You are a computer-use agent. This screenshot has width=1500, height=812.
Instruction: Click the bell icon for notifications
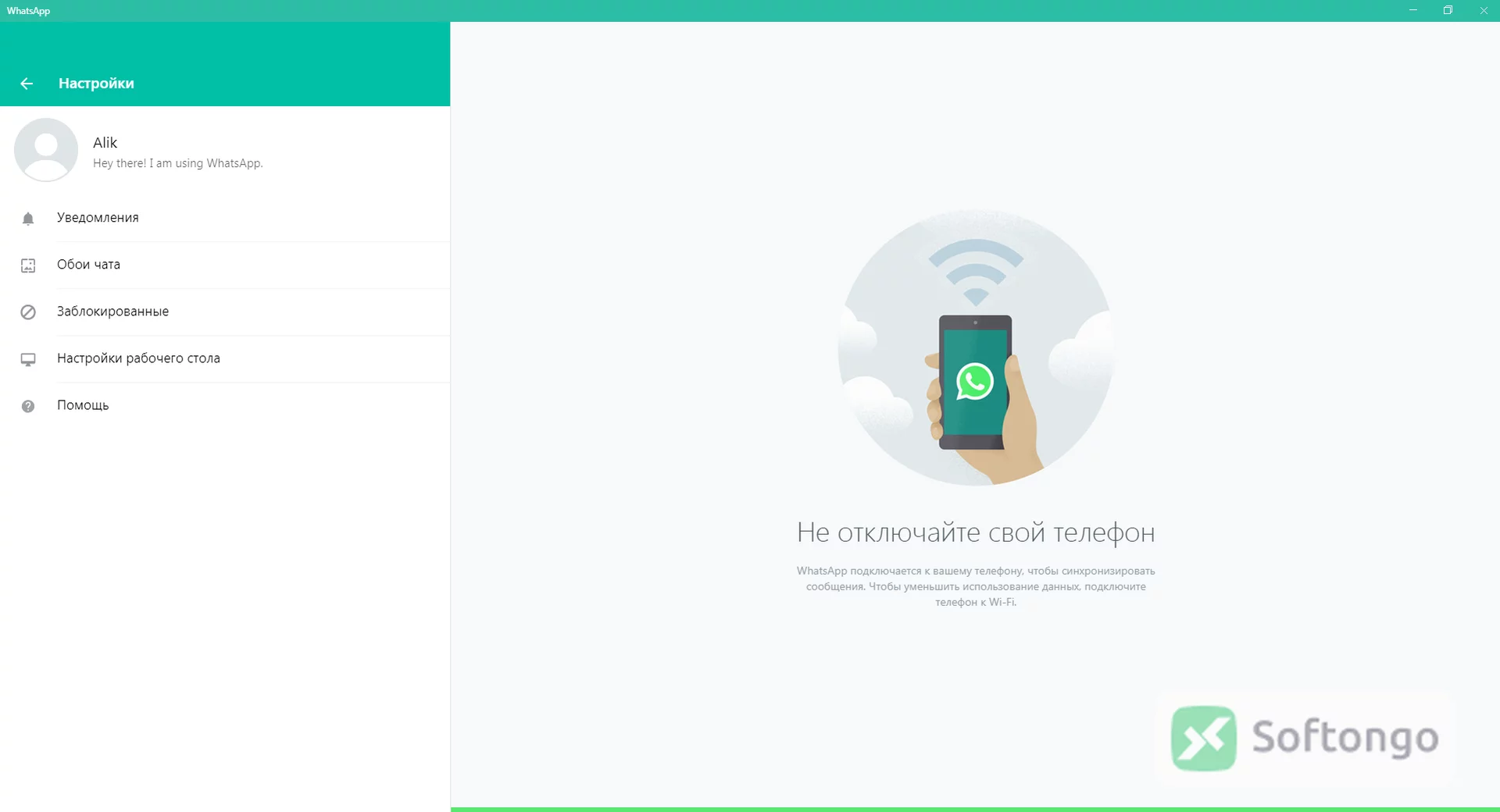tap(28, 219)
